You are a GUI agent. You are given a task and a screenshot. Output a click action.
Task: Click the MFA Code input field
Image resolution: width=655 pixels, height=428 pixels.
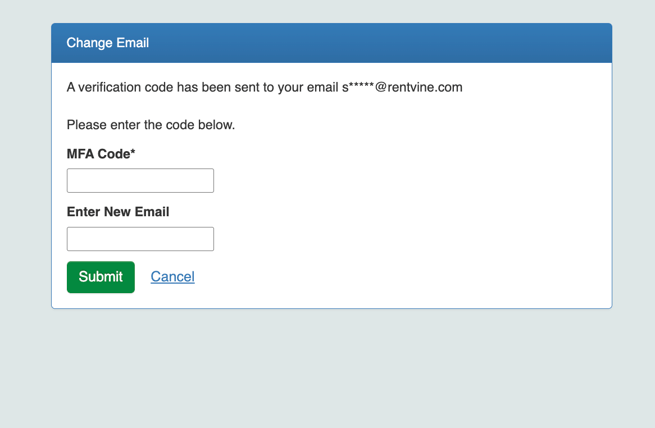coord(140,180)
